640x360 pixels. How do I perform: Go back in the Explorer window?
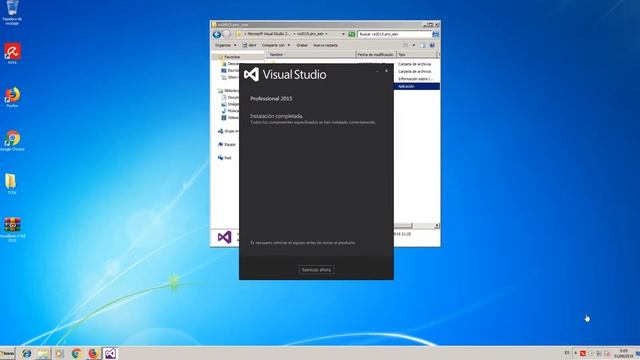[x=217, y=35]
